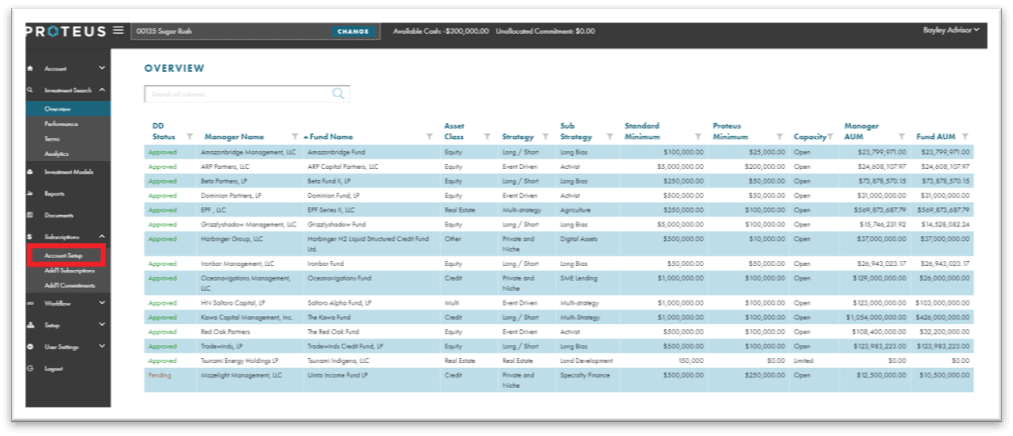Filter the Manager Name column
The width and height of the screenshot is (1013, 436).
pyautogui.click(x=295, y=137)
